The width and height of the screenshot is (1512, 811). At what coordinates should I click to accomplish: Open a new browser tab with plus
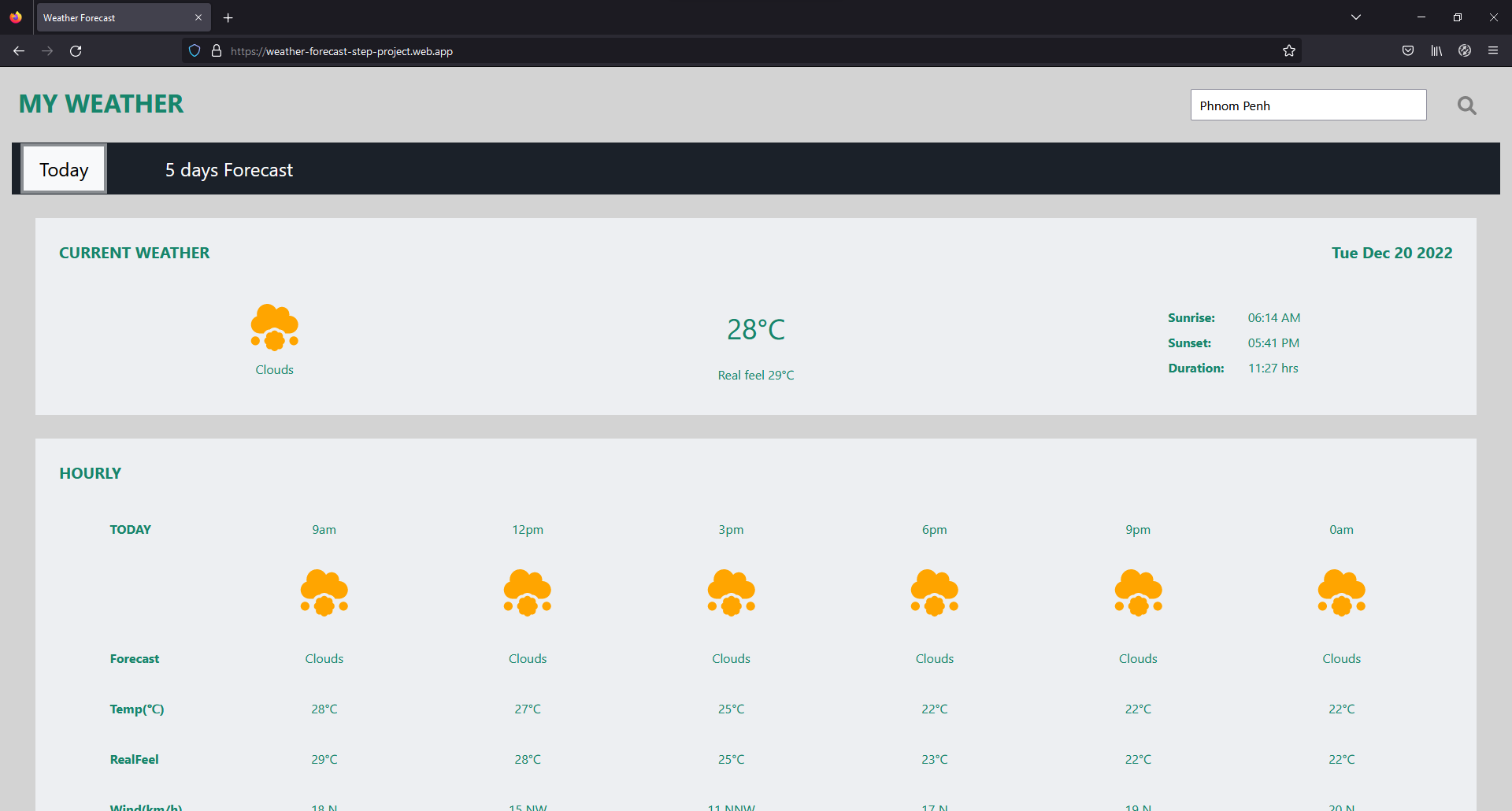[228, 17]
